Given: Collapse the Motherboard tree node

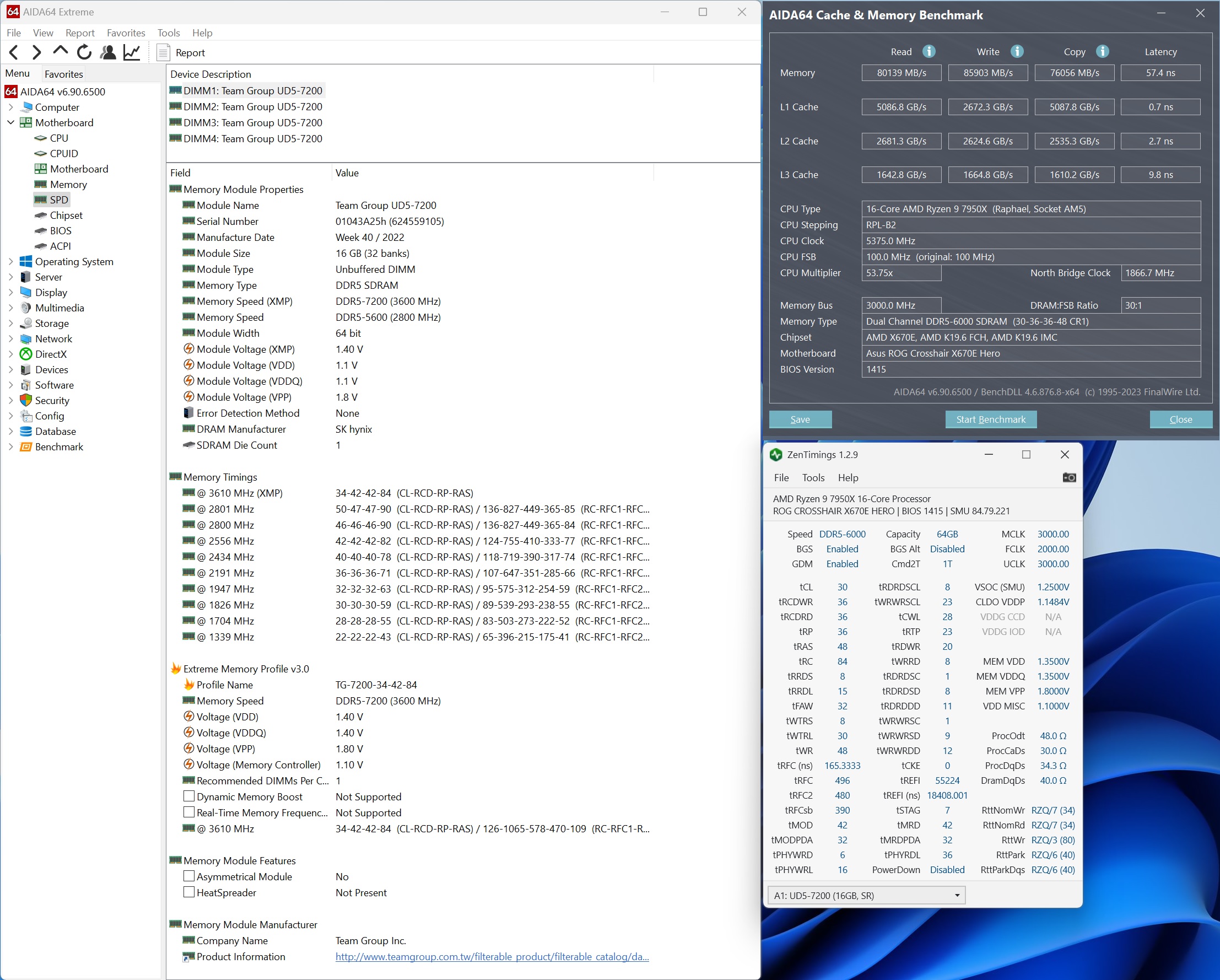Looking at the screenshot, I should (x=11, y=122).
